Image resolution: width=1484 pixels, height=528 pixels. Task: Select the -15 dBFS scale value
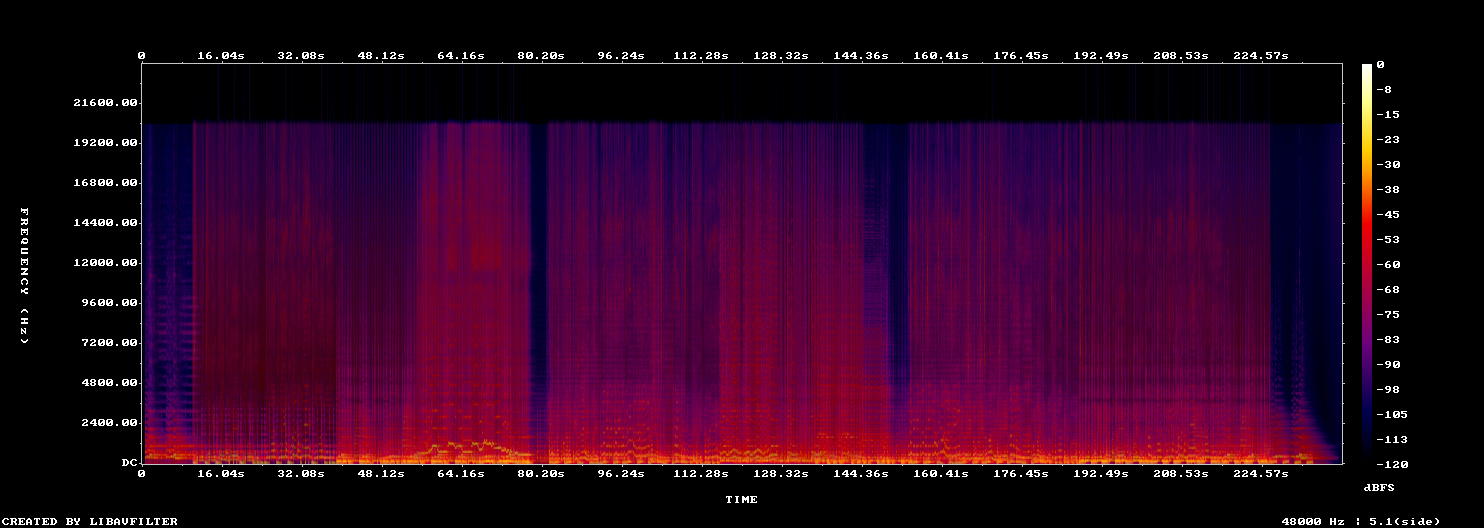[1388, 114]
